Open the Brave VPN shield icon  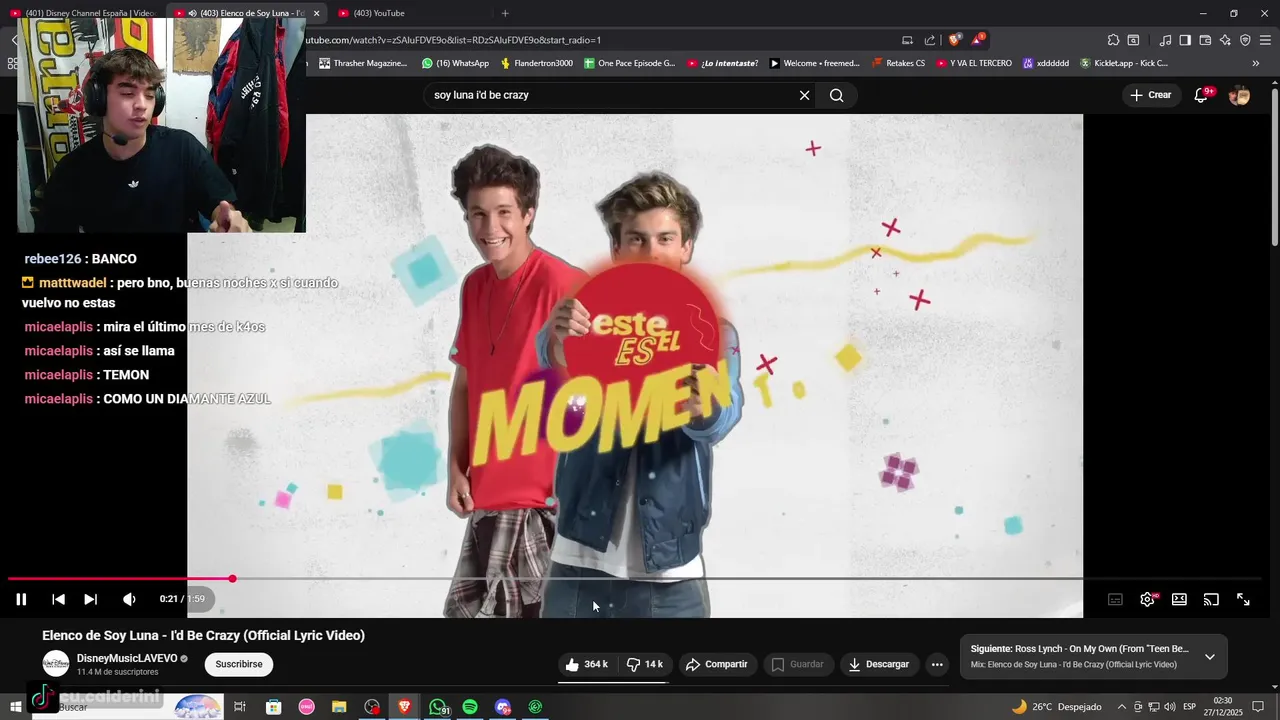click(x=1245, y=40)
